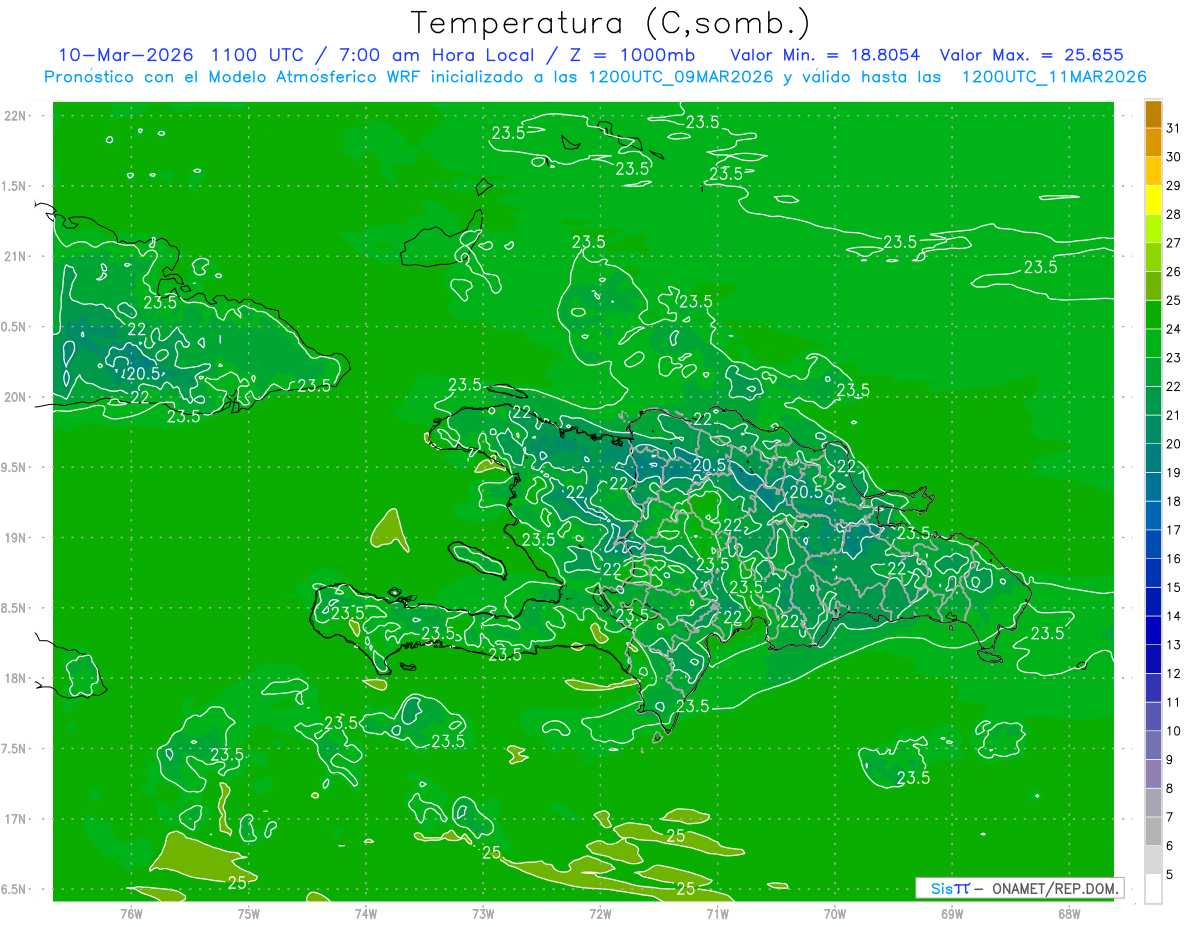
Task: Click the 'Temperatura (C,somb.)' chart title
Action: pyautogui.click(x=610, y=23)
